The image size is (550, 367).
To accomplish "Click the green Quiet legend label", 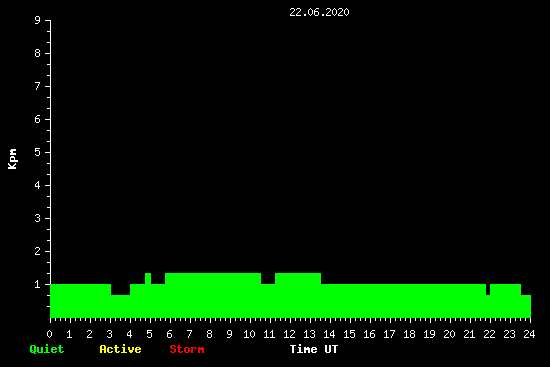I will [x=47, y=349].
